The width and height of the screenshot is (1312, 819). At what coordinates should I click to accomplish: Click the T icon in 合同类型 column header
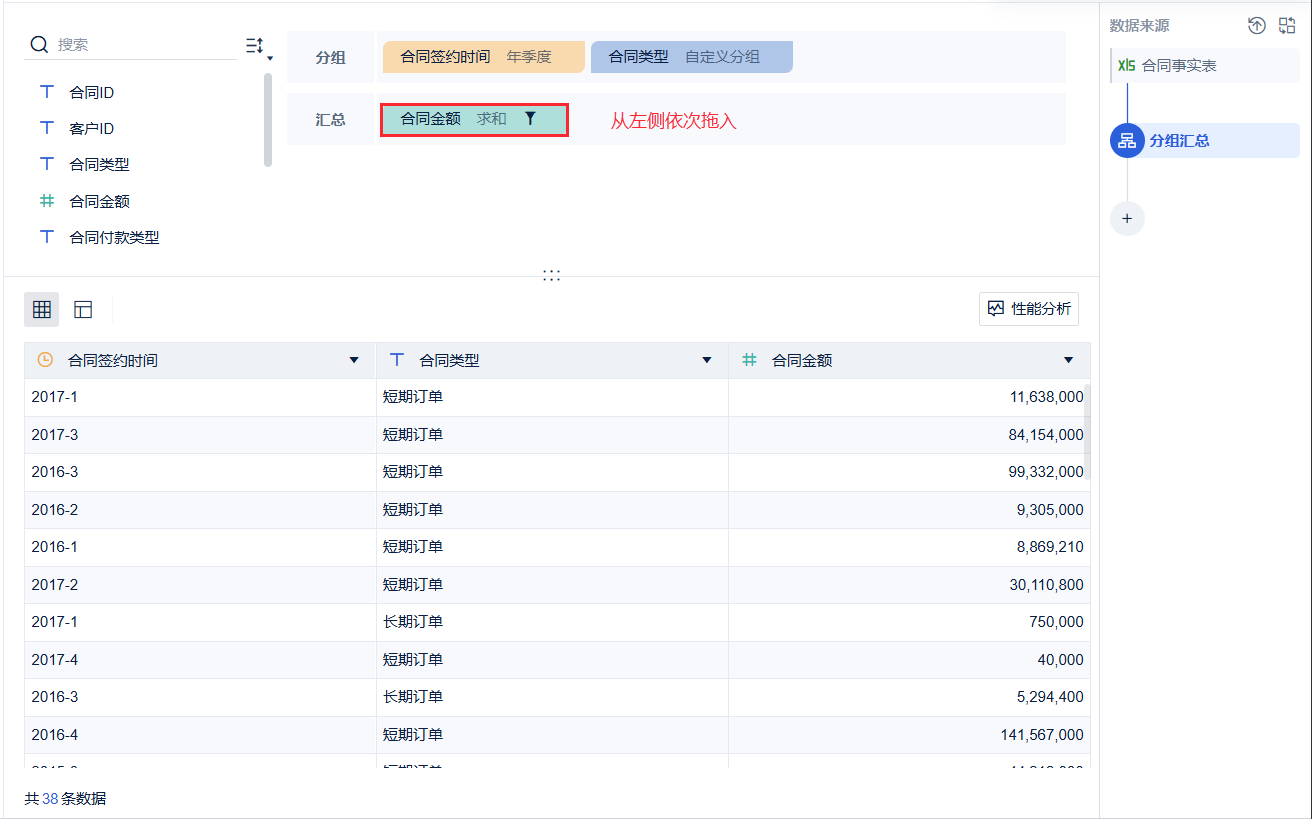(x=397, y=360)
